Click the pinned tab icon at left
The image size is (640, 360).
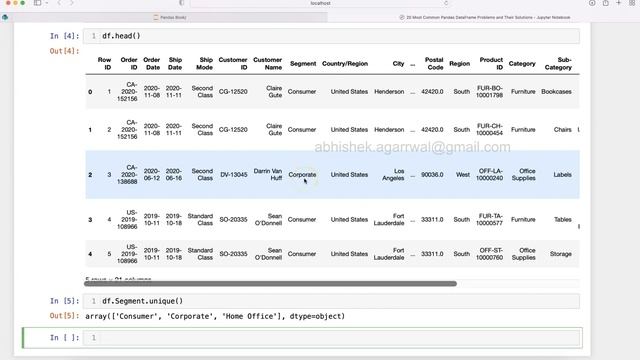[5, 17]
